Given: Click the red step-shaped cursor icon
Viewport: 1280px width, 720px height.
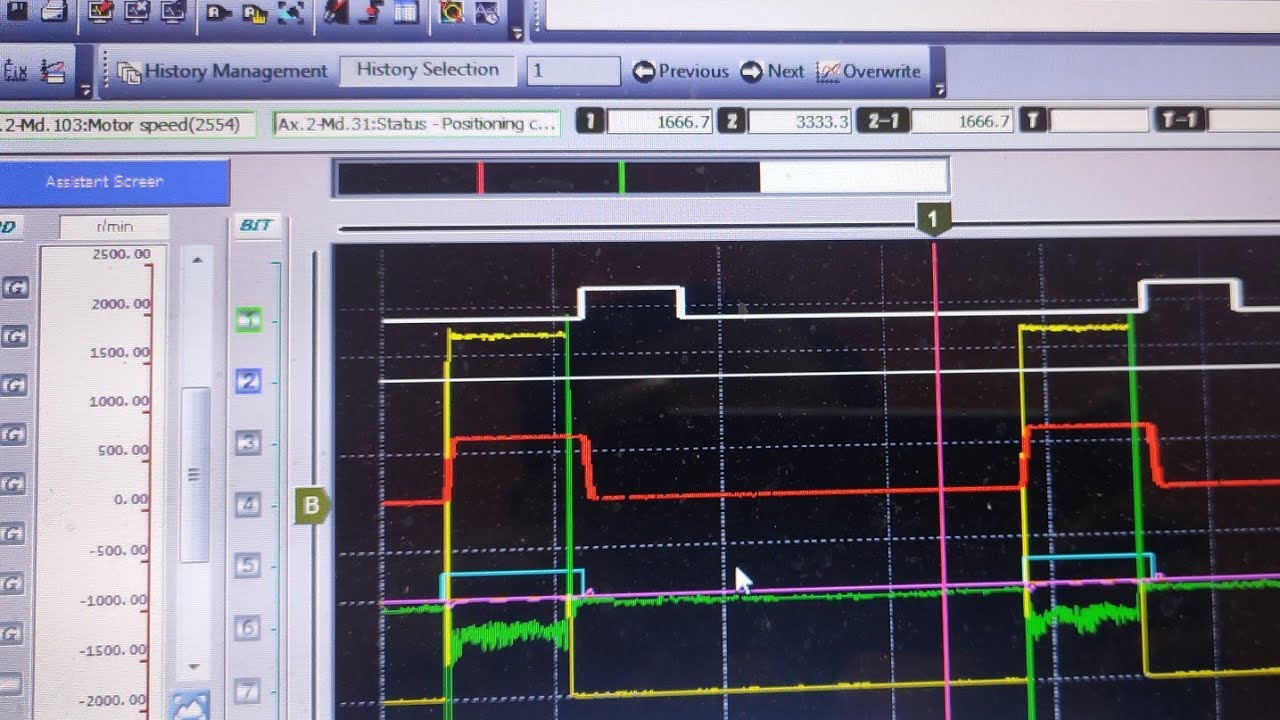Looking at the screenshot, I should click(371, 12).
